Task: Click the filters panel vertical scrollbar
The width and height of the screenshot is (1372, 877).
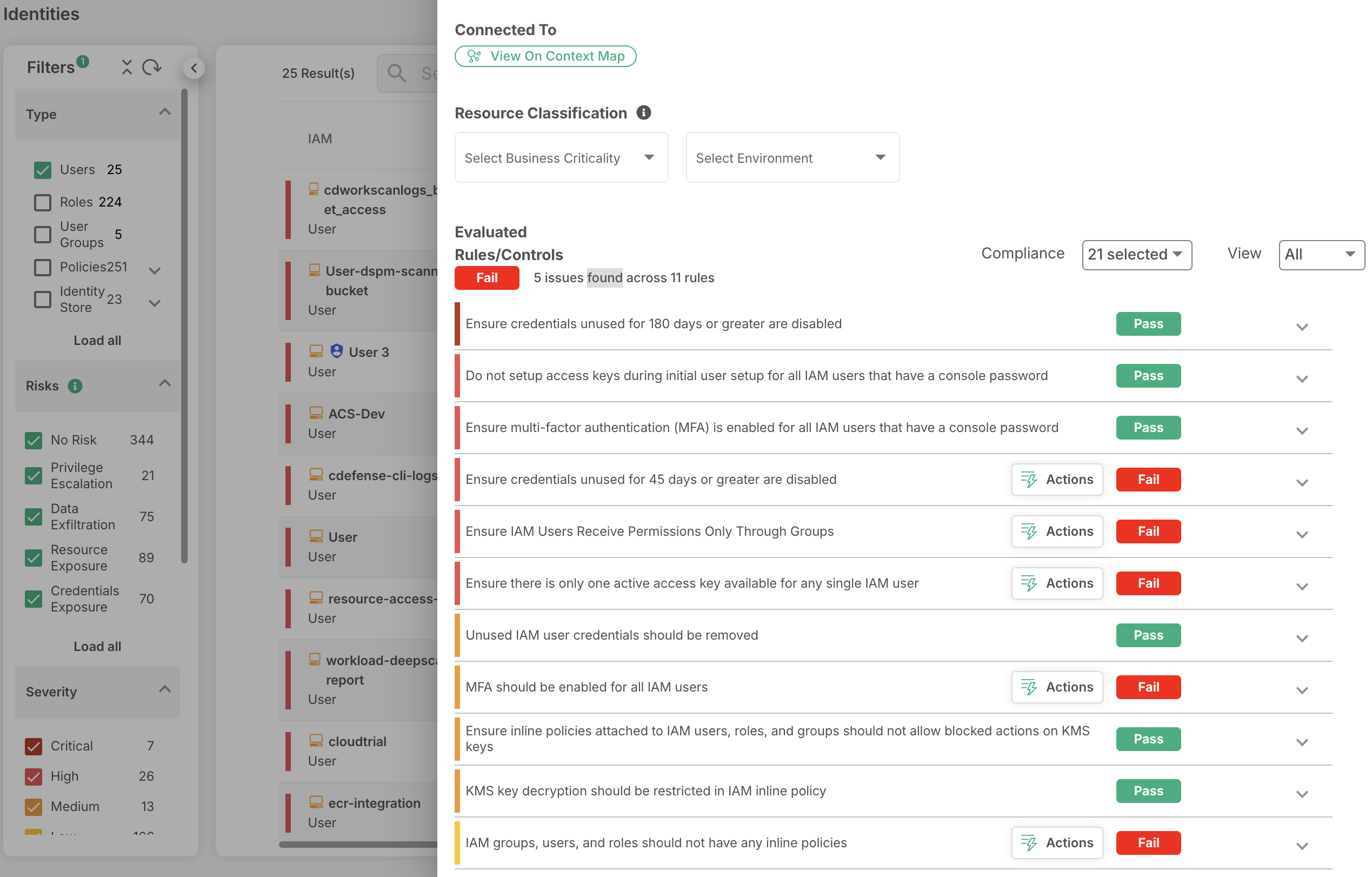Action: 184,325
